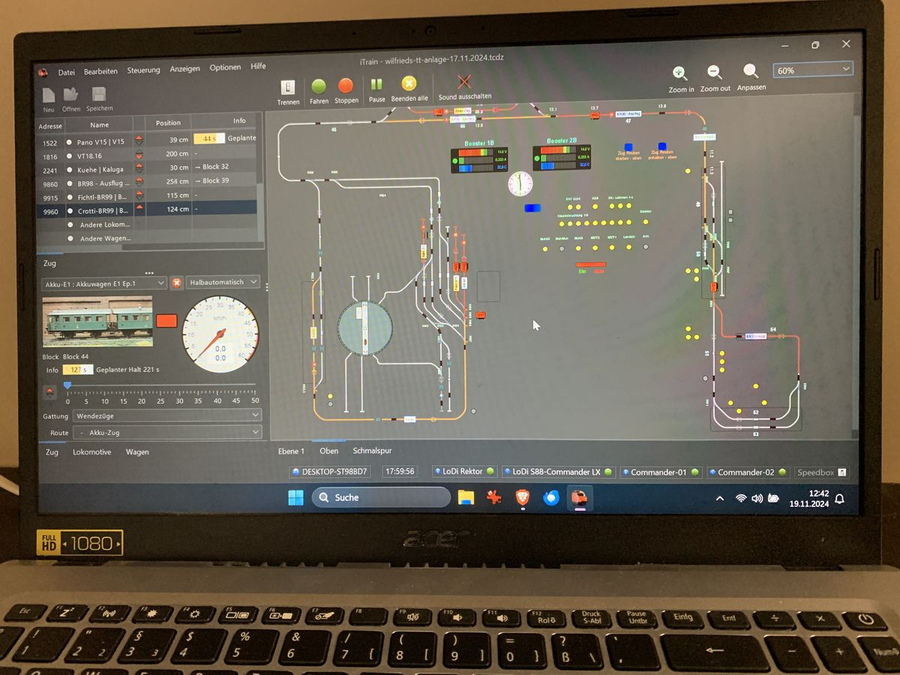Screen dimensions: 900x675
Task: Click the Booster 1B status bars
Action: tap(480, 160)
